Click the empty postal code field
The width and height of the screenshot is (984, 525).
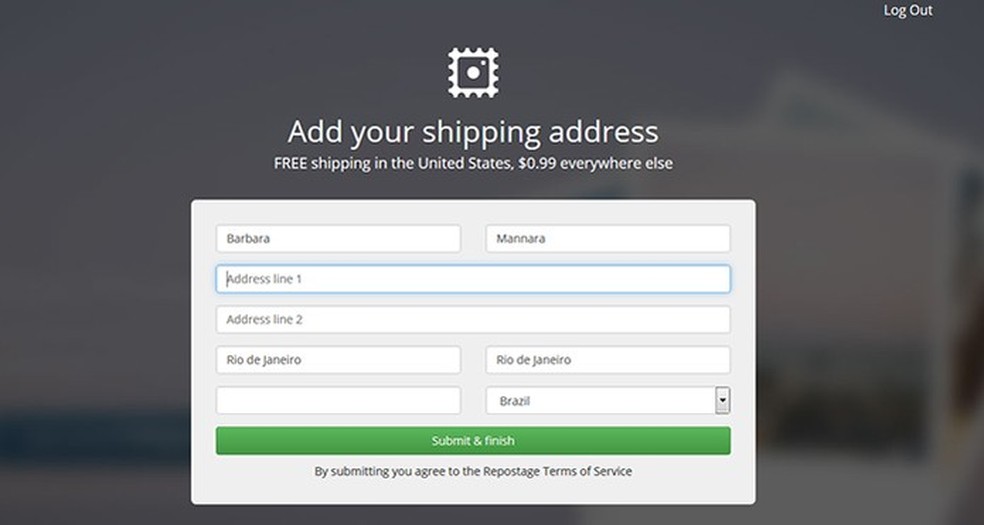[338, 401]
